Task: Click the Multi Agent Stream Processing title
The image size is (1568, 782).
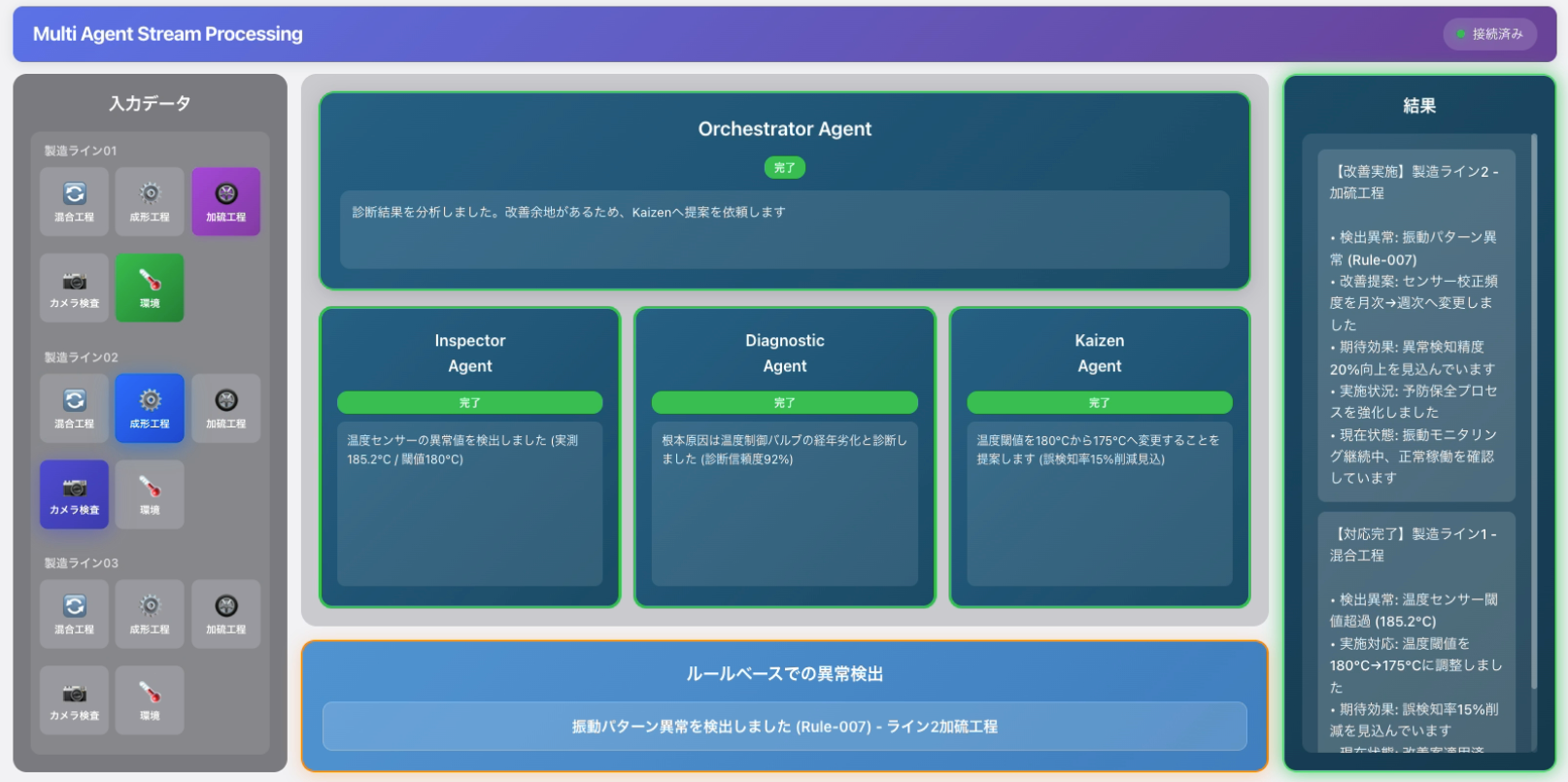Action: tap(168, 34)
